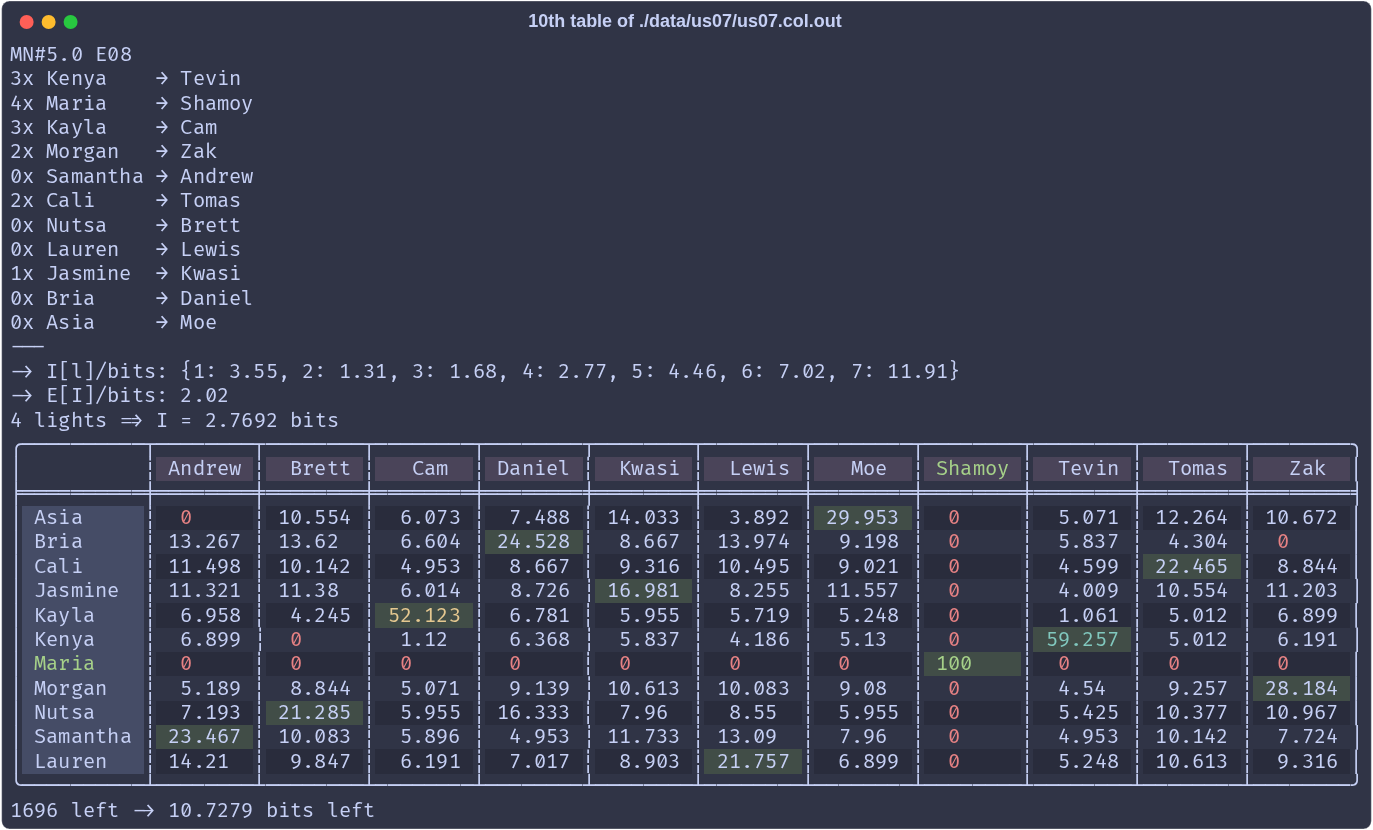Click the 'Tevin' column header
This screenshot has width=1373, height=830.
pyautogui.click(x=1082, y=468)
